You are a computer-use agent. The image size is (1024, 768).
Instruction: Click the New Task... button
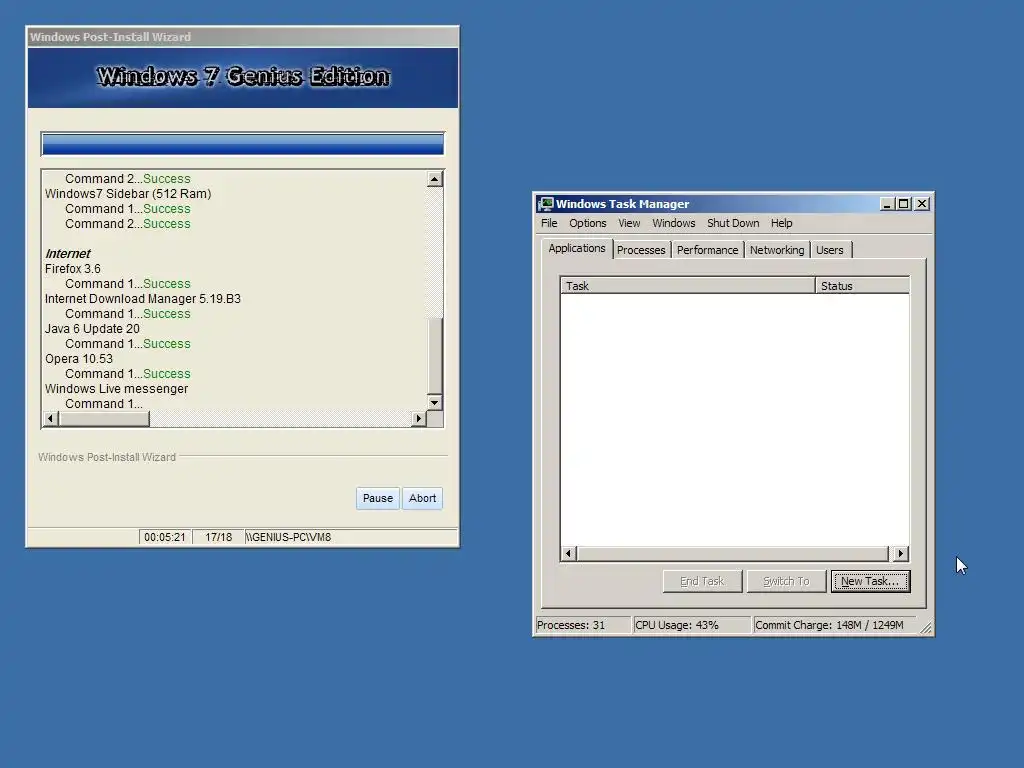tap(870, 581)
